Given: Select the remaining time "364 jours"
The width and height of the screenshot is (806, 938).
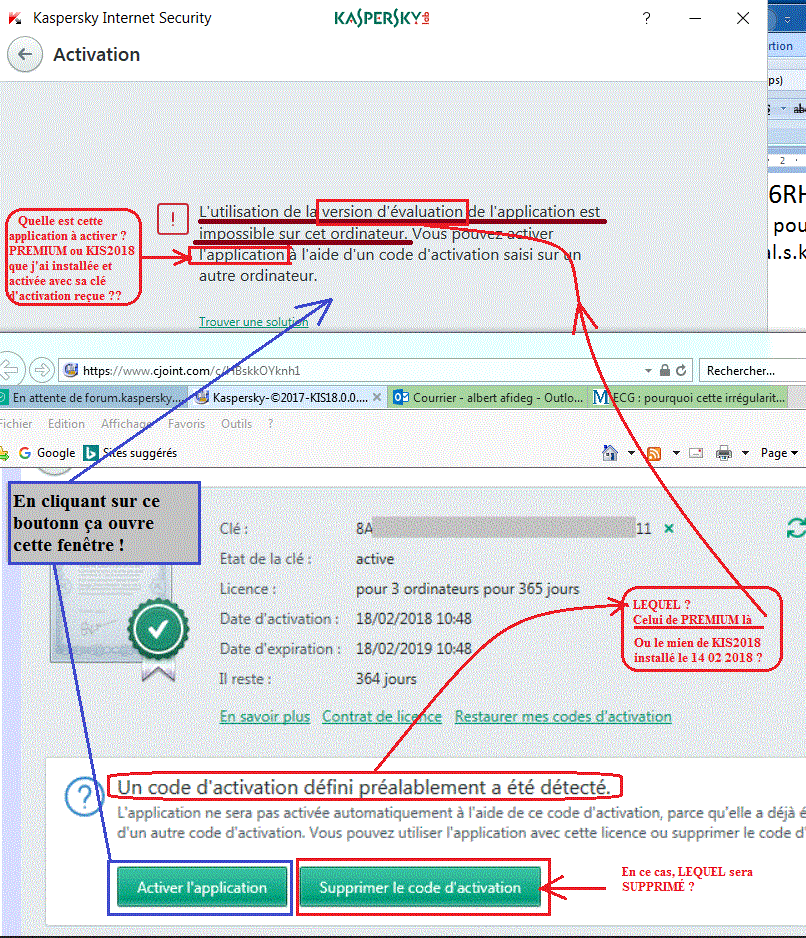Looking at the screenshot, I should 386,679.
